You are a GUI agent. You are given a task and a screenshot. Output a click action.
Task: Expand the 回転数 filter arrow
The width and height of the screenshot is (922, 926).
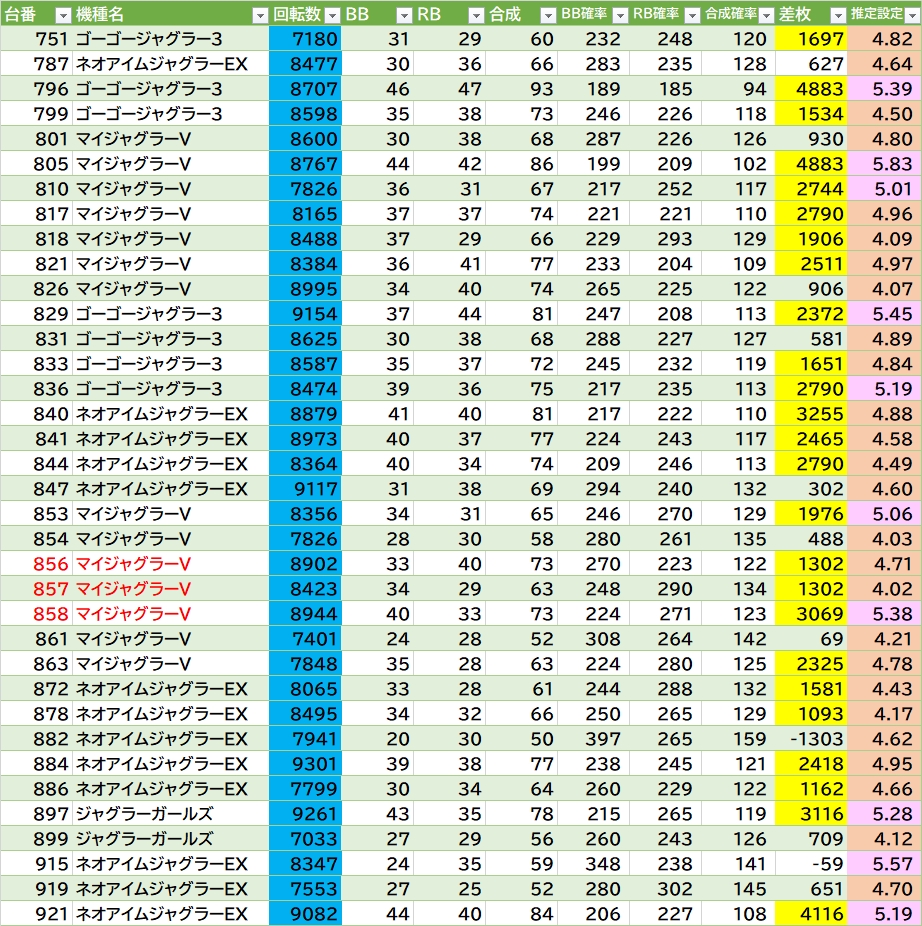332,15
